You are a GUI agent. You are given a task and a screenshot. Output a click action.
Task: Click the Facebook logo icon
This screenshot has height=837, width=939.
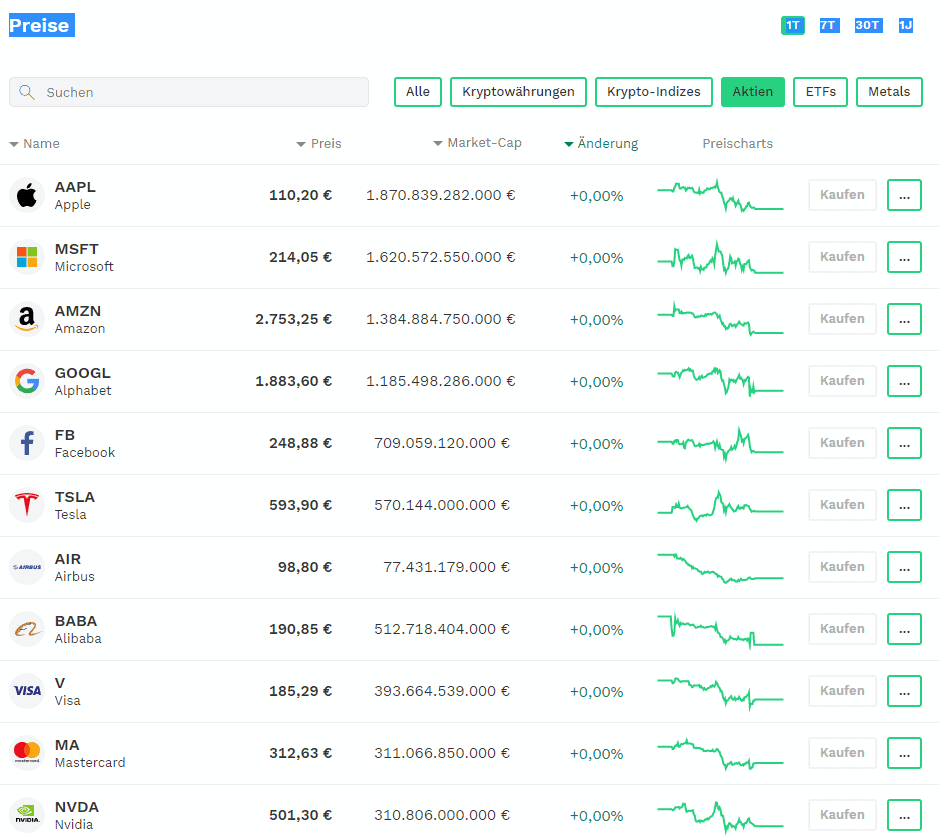(x=27, y=443)
